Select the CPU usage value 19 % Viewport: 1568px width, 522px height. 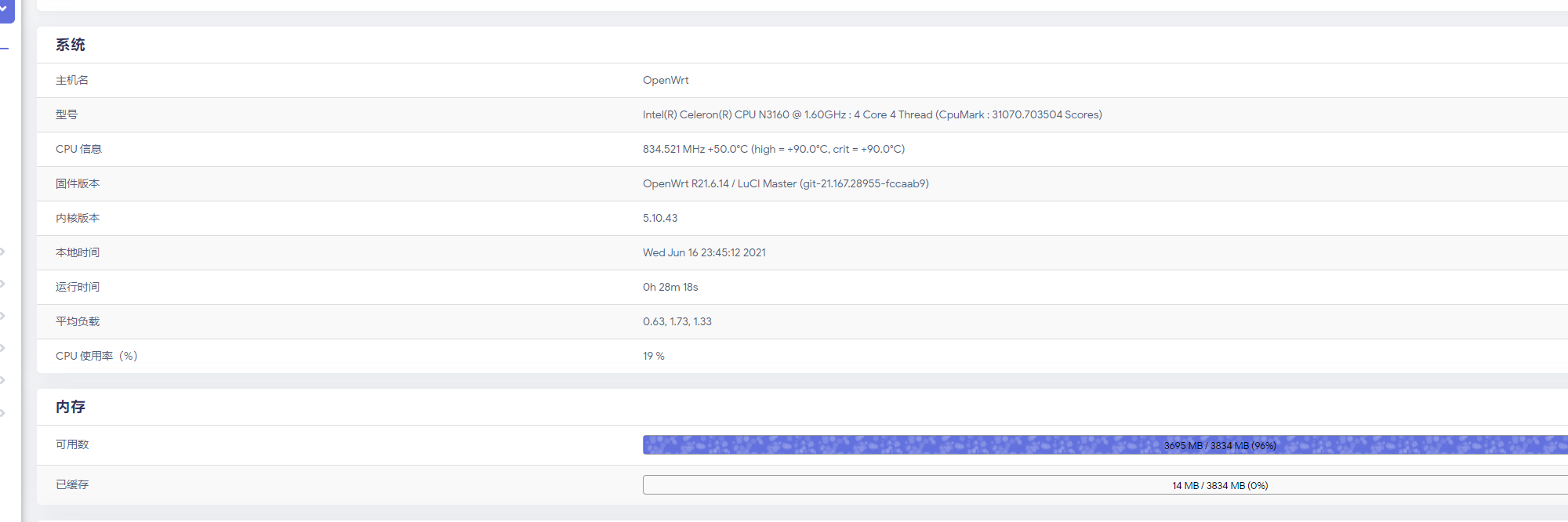654,356
